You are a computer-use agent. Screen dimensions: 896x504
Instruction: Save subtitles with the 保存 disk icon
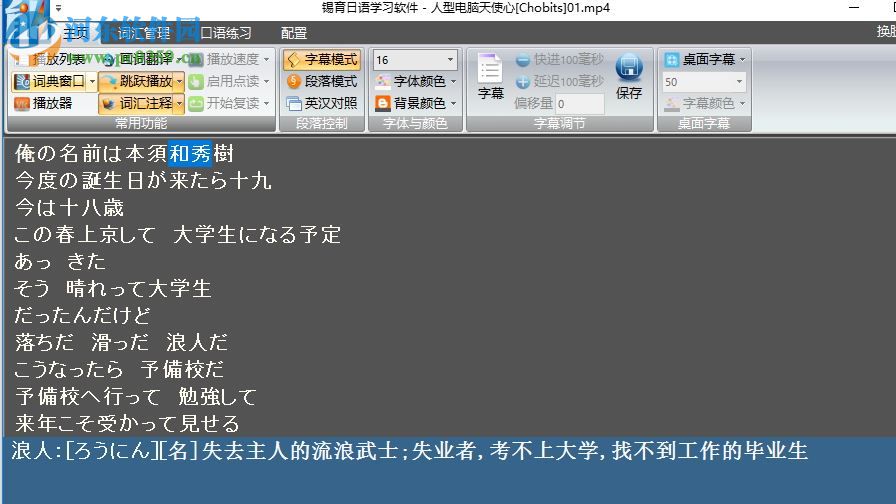[x=629, y=77]
